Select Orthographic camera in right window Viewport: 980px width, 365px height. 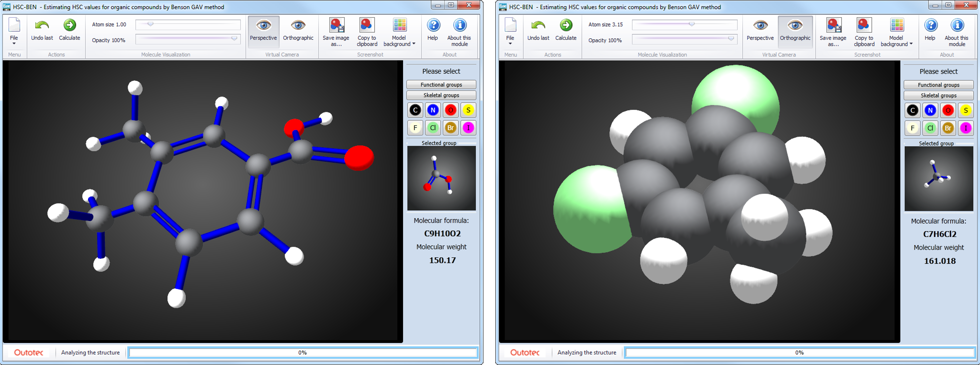pos(795,32)
